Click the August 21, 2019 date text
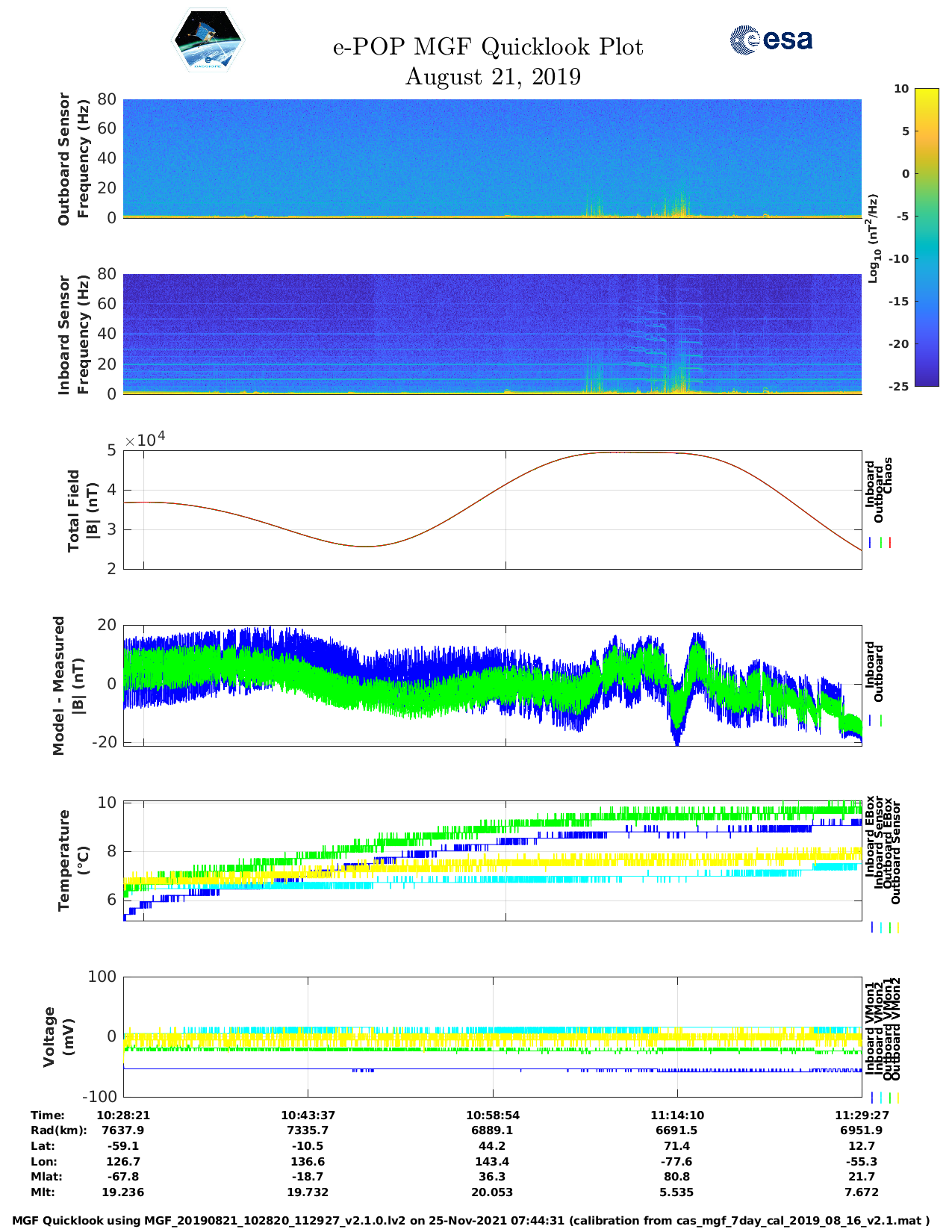This screenshot has height=1232, width=952. [492, 77]
